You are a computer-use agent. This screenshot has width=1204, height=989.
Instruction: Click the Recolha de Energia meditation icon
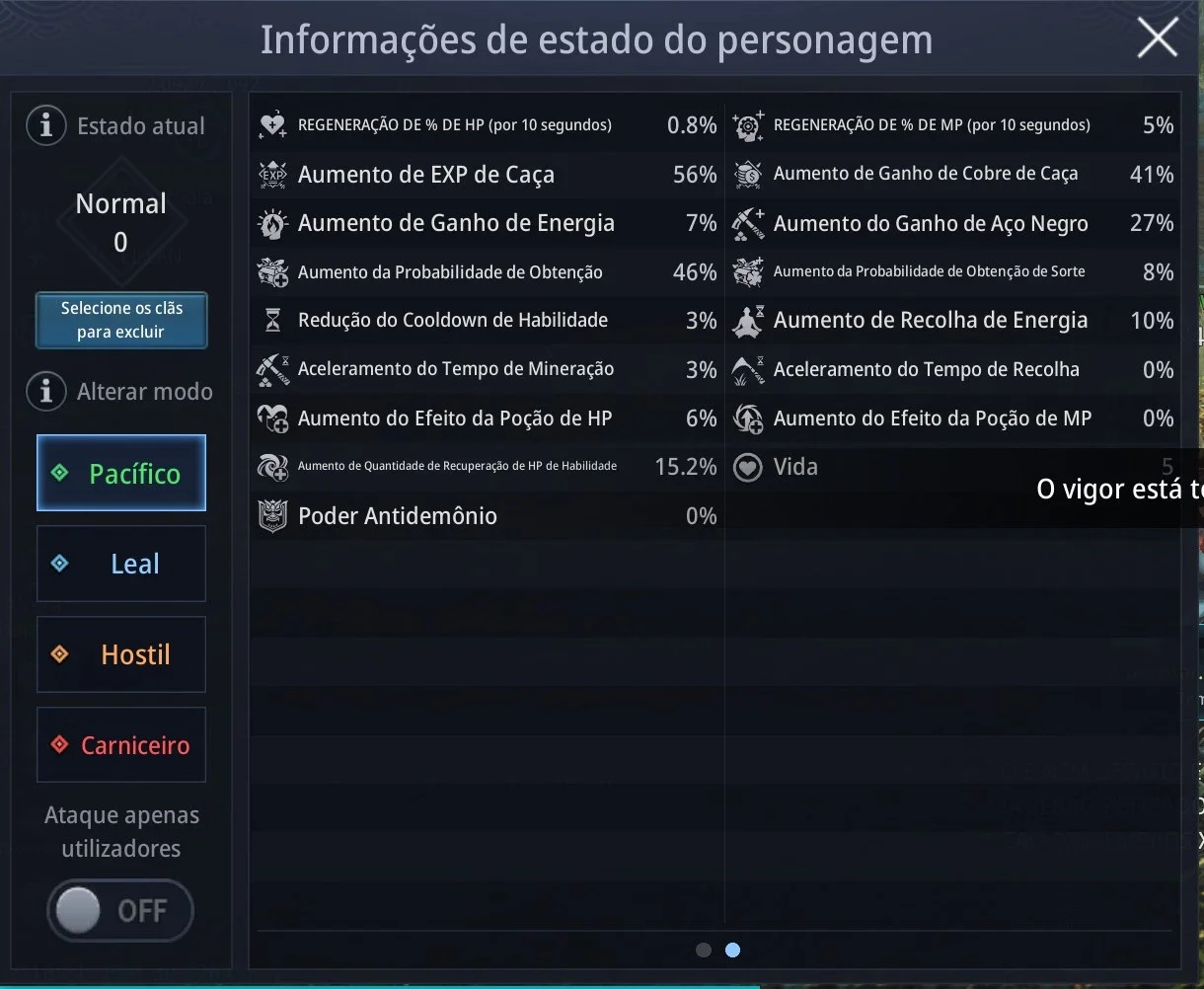click(748, 321)
